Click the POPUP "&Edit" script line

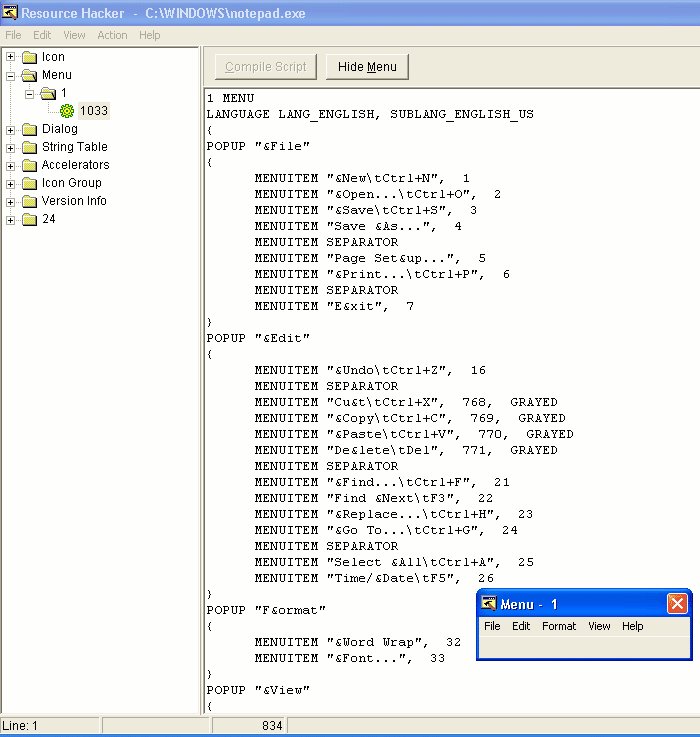pyautogui.click(x=258, y=338)
